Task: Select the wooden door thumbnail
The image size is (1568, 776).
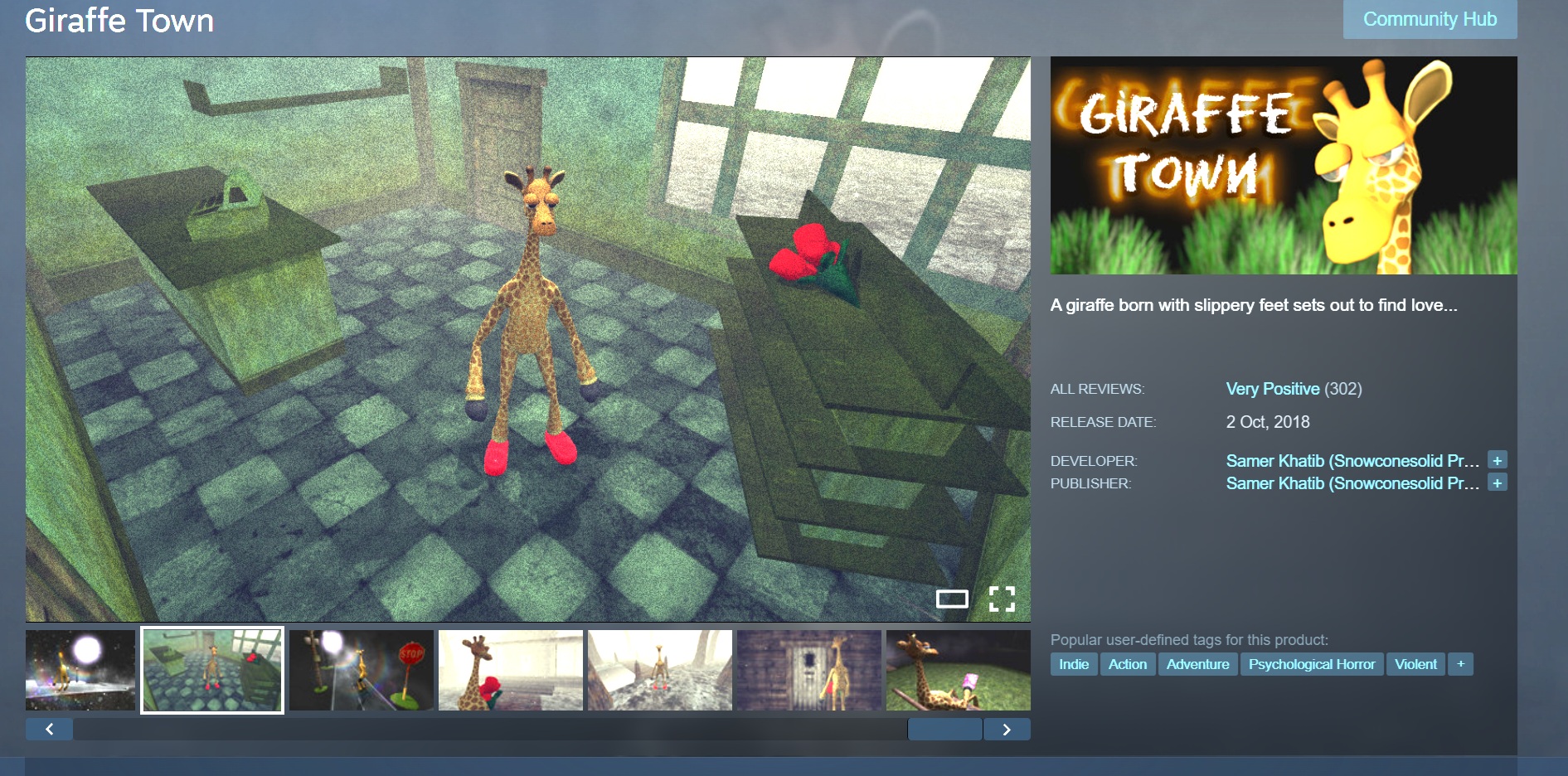Action: [809, 670]
